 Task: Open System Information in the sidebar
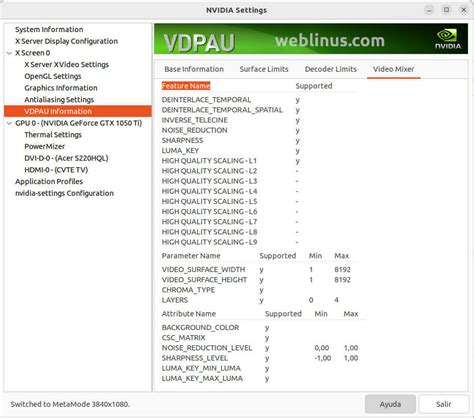tap(49, 29)
